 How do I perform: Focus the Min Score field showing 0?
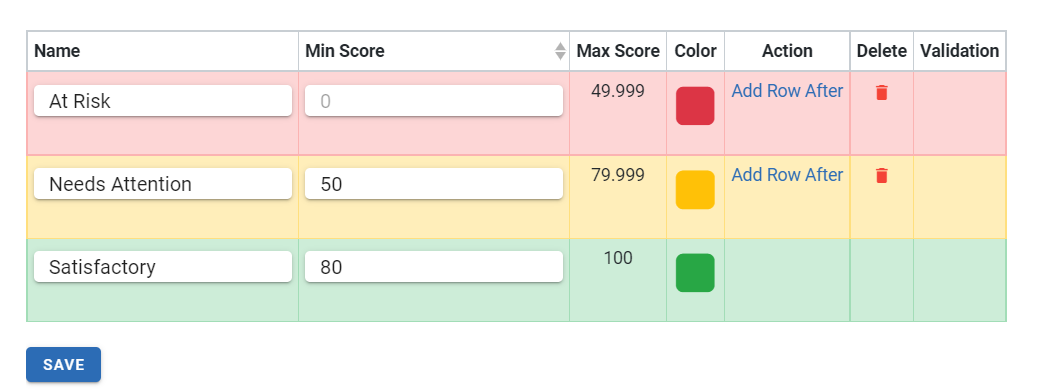click(434, 101)
